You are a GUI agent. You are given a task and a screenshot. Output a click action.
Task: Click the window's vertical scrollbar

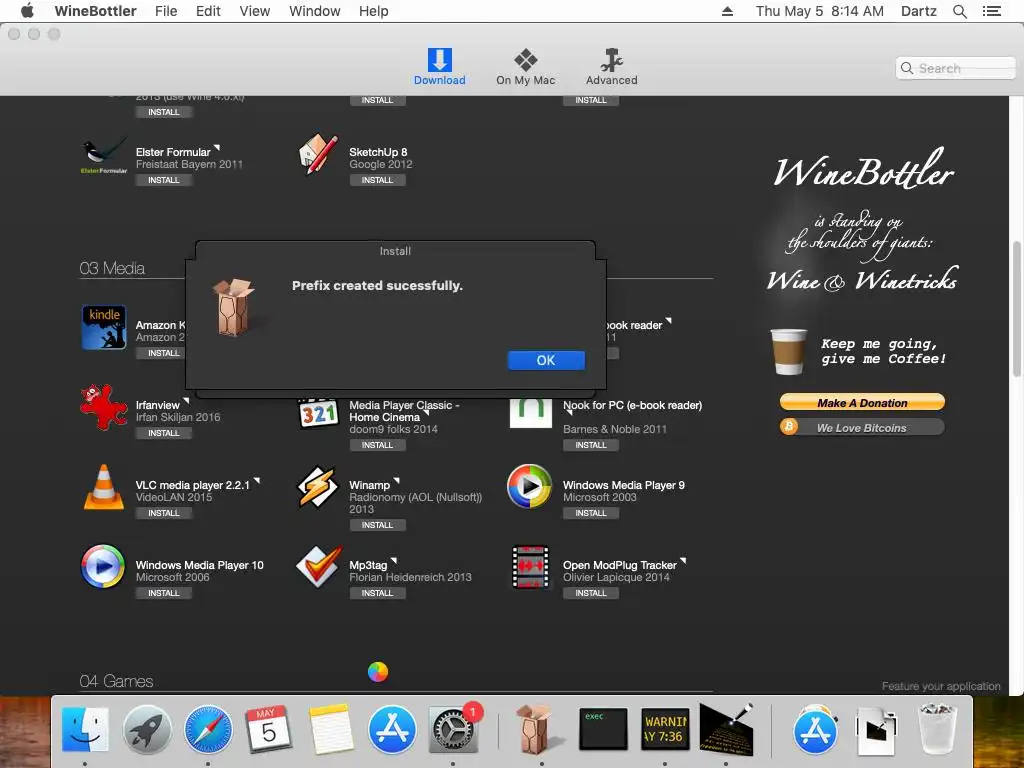coord(1016,308)
